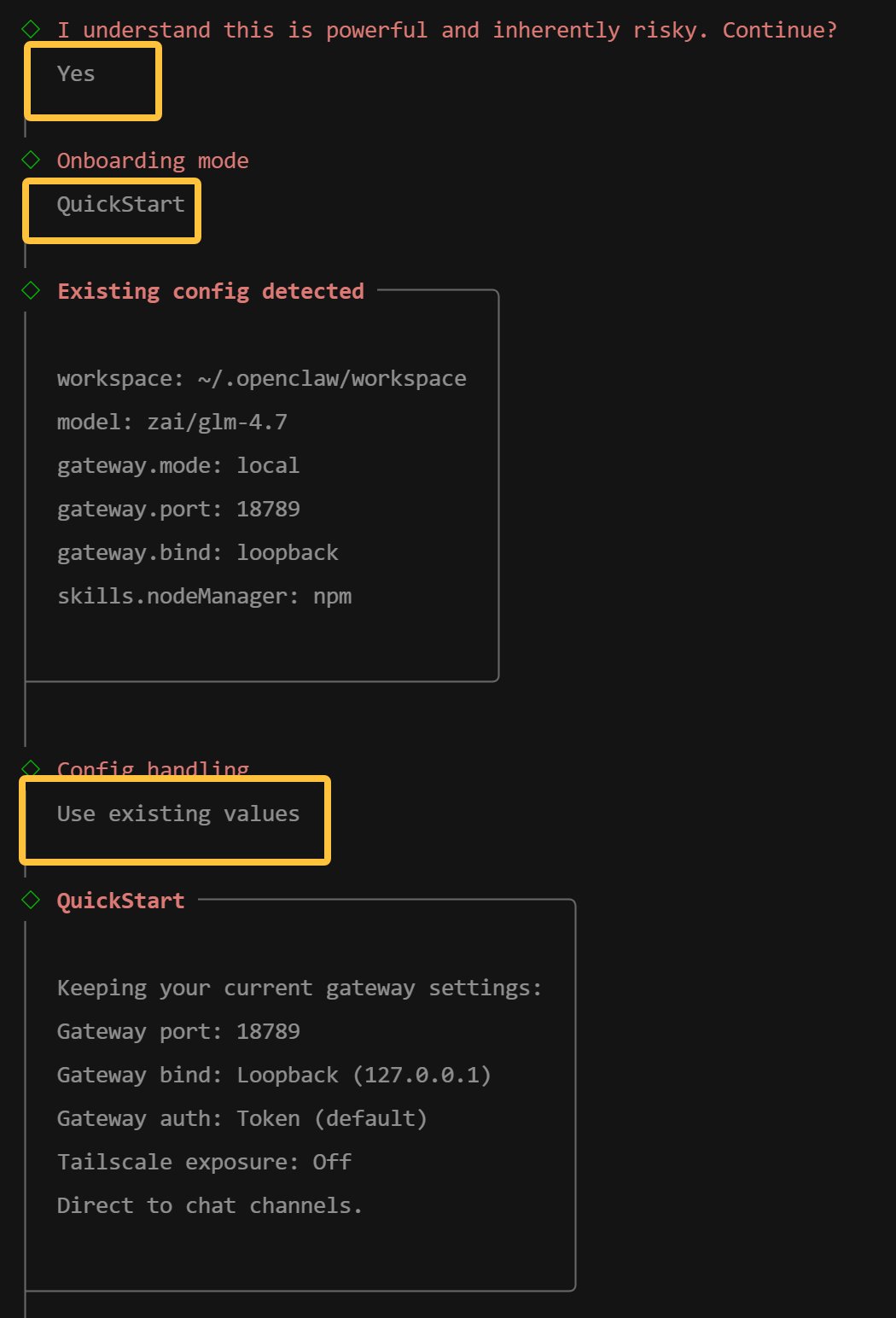896x1318 pixels.
Task: Click the Existing config detected heading
Action: pos(210,291)
